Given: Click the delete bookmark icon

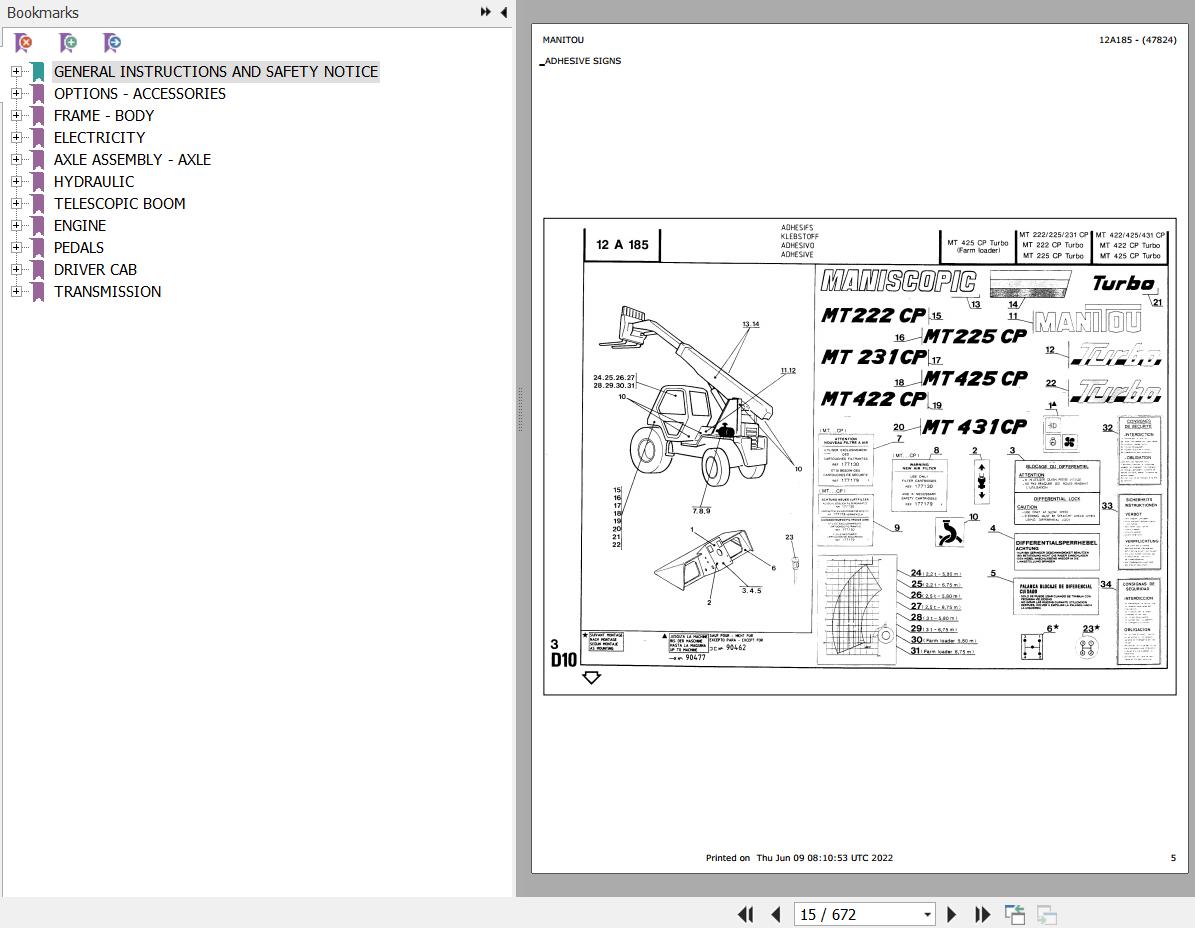Looking at the screenshot, I should click(24, 43).
